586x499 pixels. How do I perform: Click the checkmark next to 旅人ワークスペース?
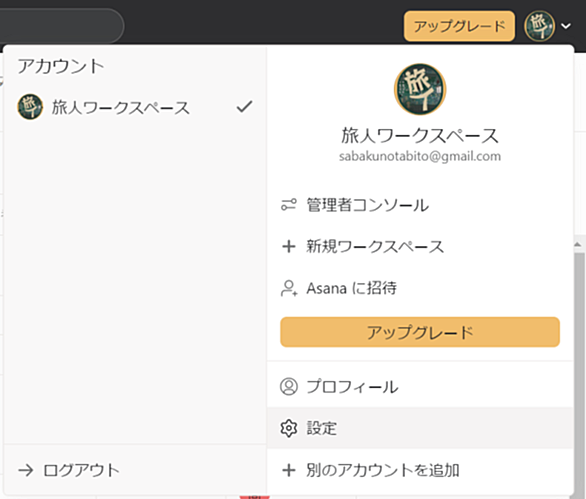point(244,107)
